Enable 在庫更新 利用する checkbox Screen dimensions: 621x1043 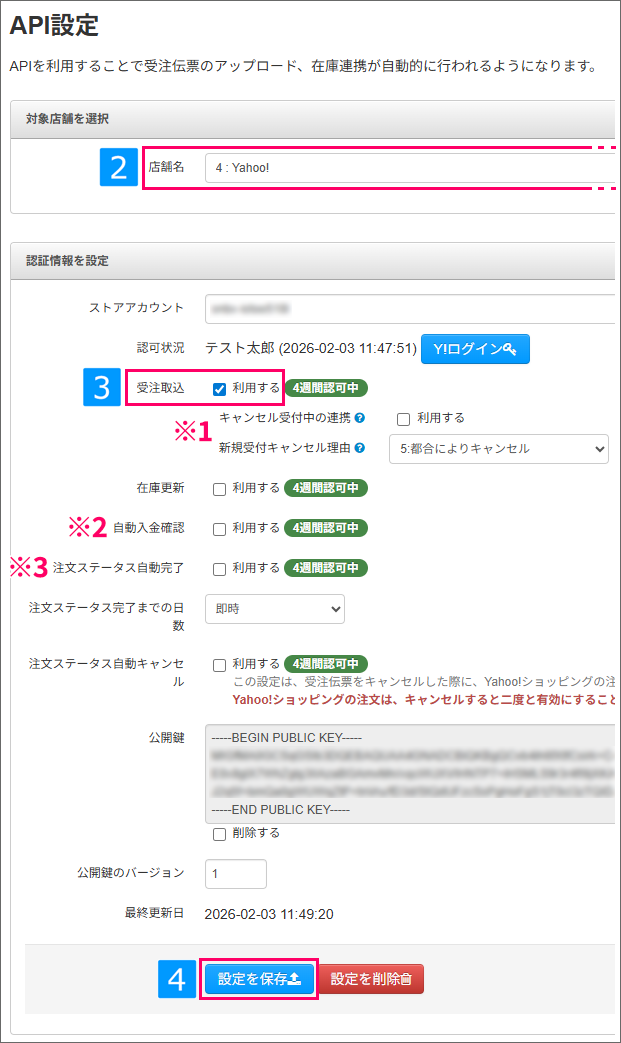[x=219, y=489]
